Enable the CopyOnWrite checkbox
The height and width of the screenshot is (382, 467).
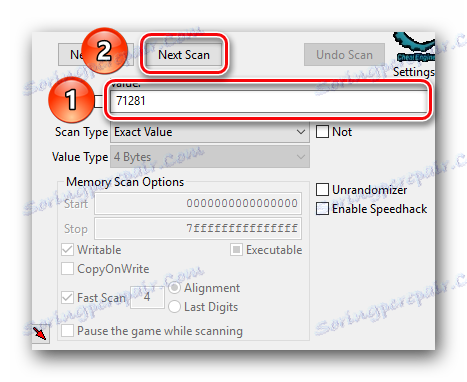click(x=67, y=269)
